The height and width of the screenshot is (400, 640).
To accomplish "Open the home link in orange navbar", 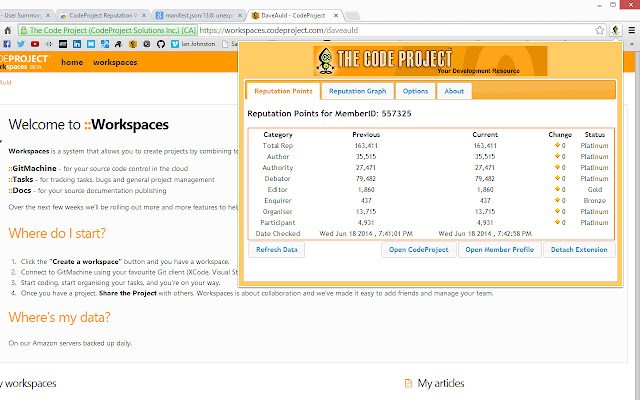I will pyautogui.click(x=72, y=62).
